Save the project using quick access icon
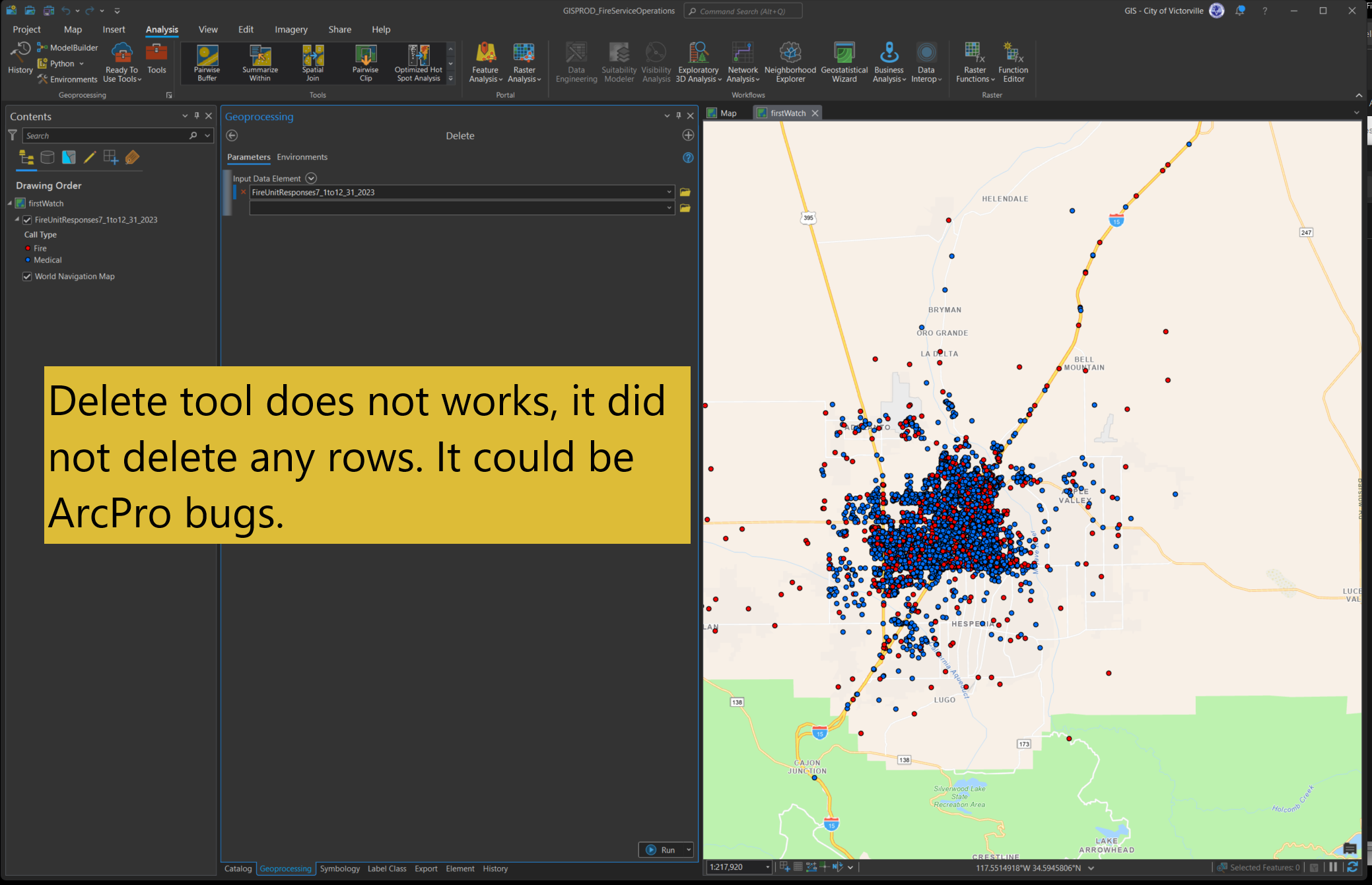 click(x=48, y=11)
